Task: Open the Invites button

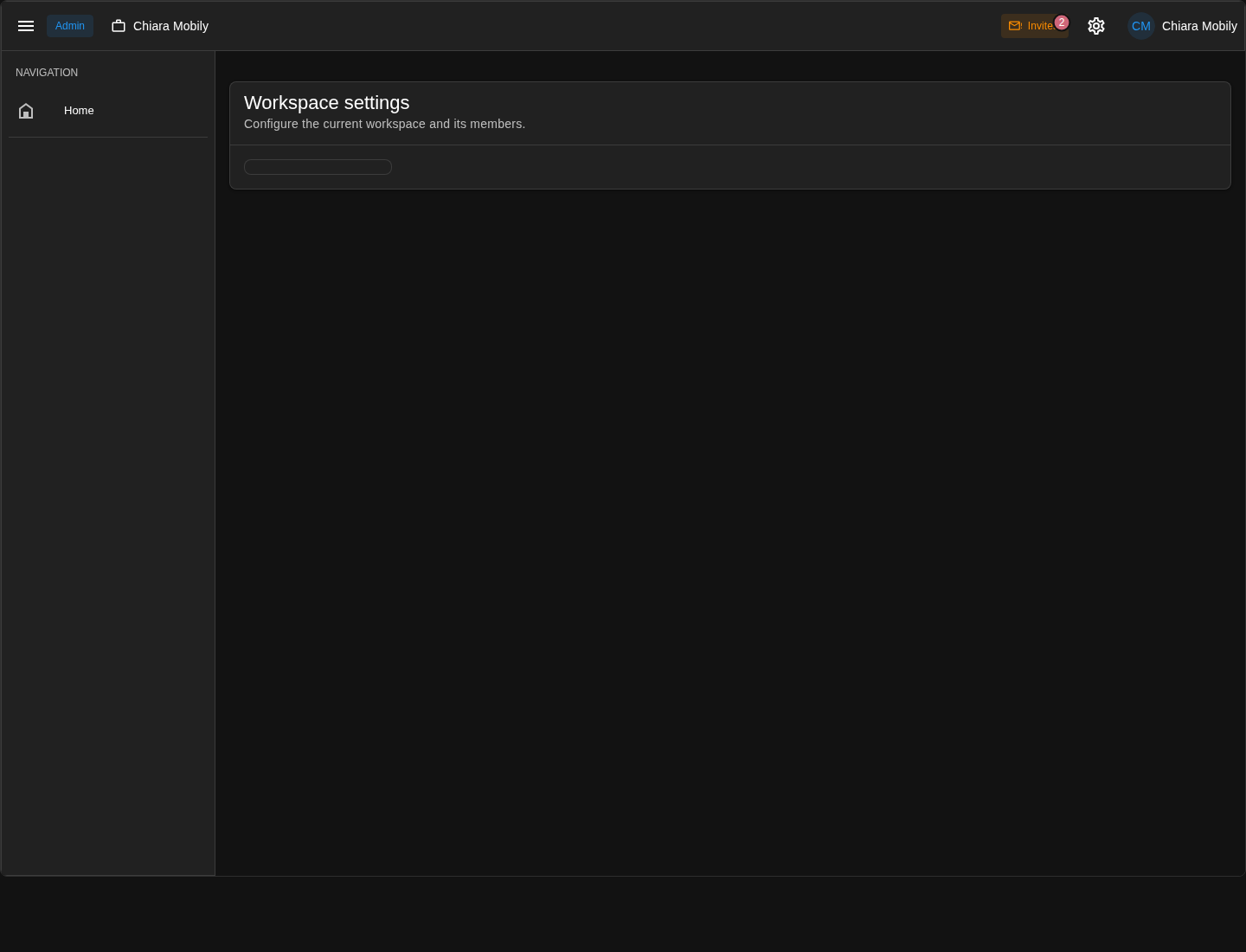Action: coord(1035,26)
